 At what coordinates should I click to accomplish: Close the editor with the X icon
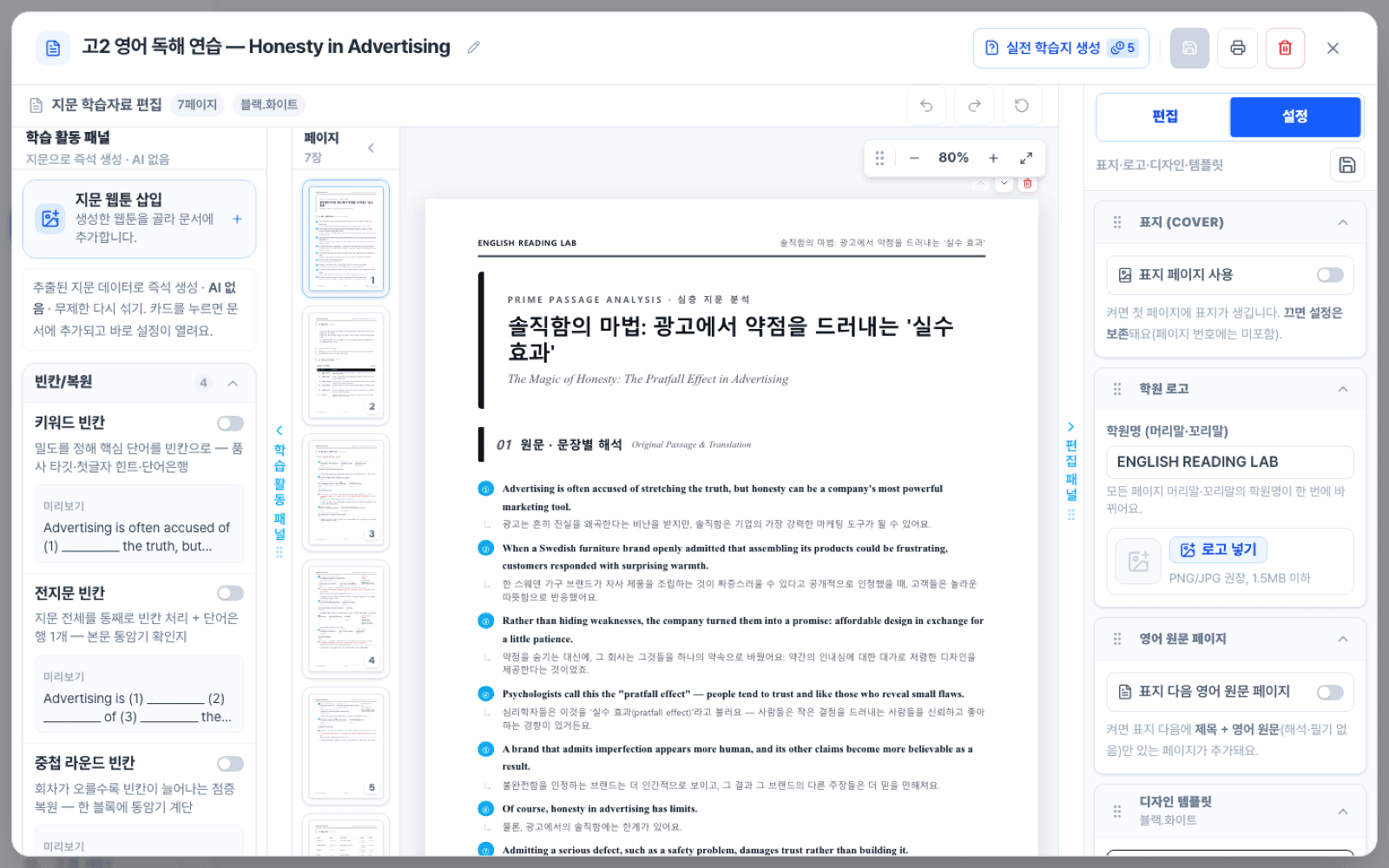click(x=1333, y=48)
